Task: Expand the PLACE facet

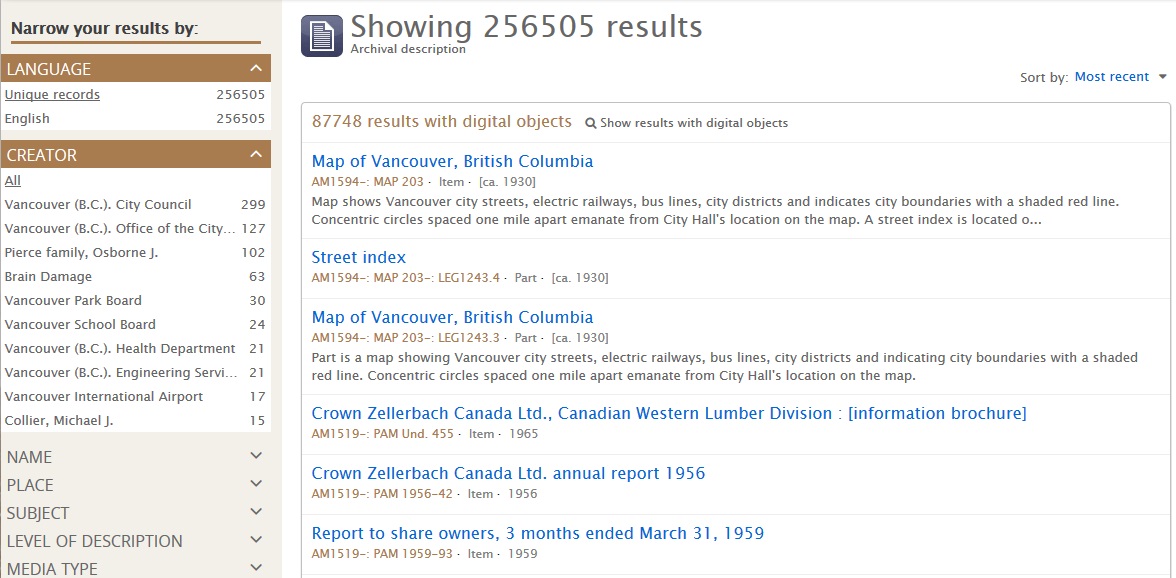Action: click(135, 485)
